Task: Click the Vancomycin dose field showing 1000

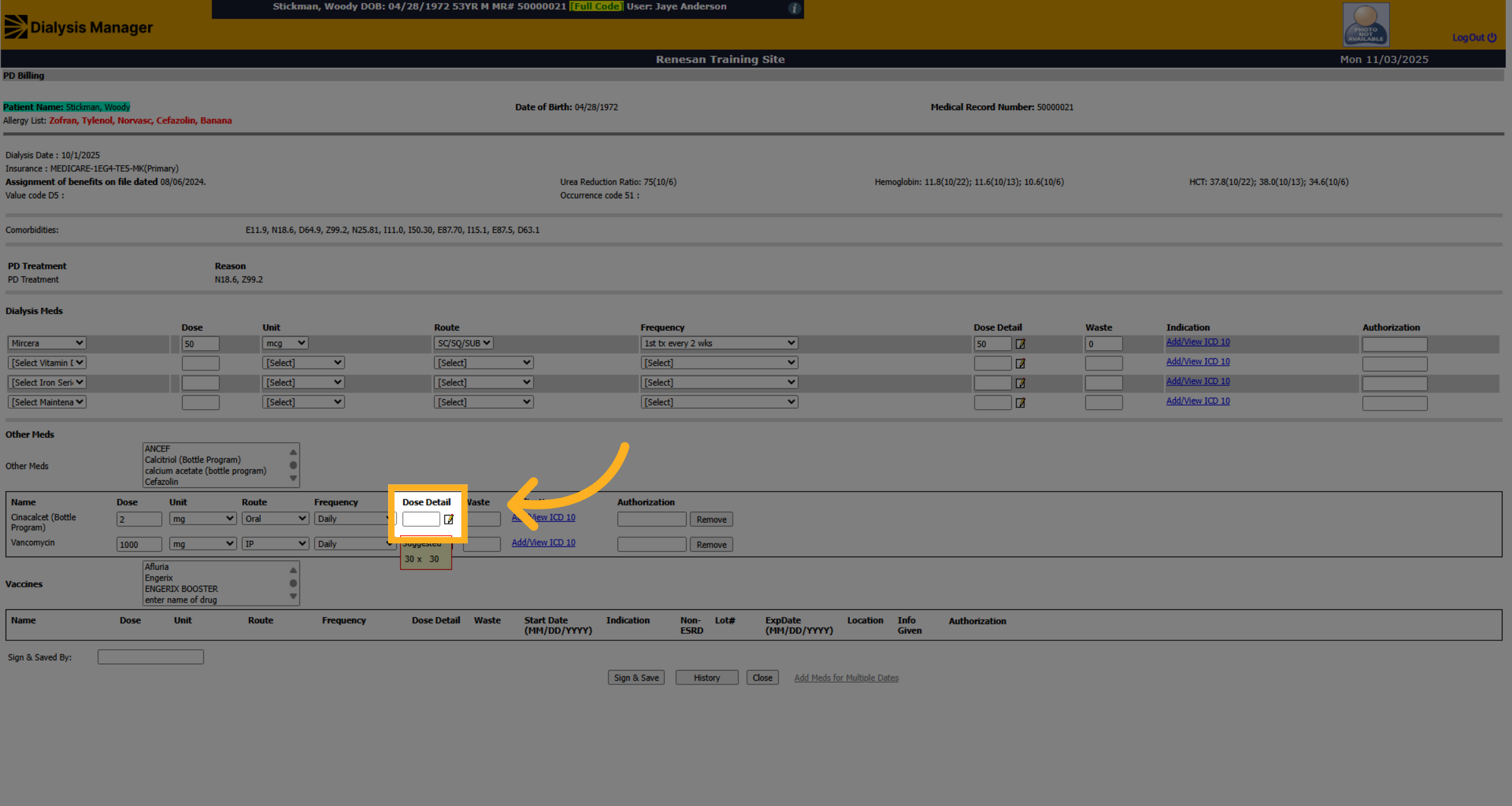Action: 139,544
